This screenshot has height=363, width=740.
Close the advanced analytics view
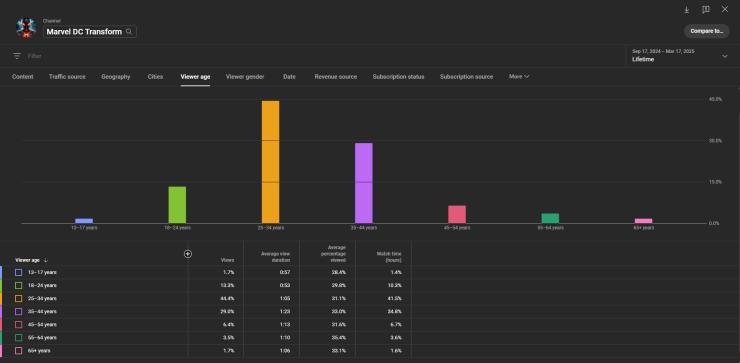pyautogui.click(x=724, y=9)
